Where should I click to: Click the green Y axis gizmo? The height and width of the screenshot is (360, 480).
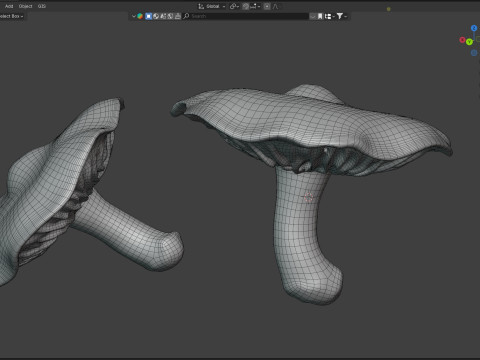click(469, 42)
